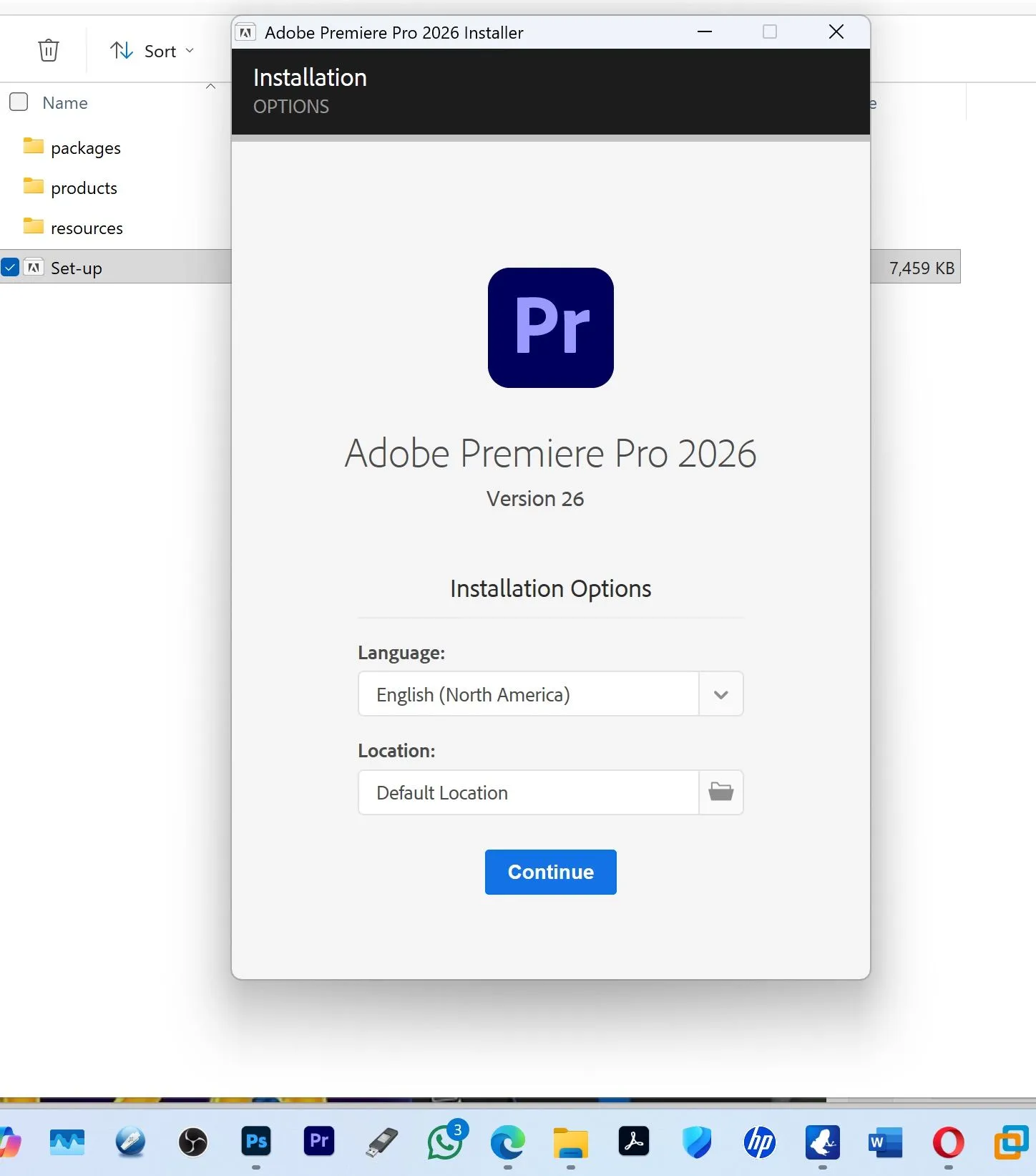Screen dimensions: 1036x1176
Task: Open OBS Studio from the taskbar
Action: pos(193,1142)
